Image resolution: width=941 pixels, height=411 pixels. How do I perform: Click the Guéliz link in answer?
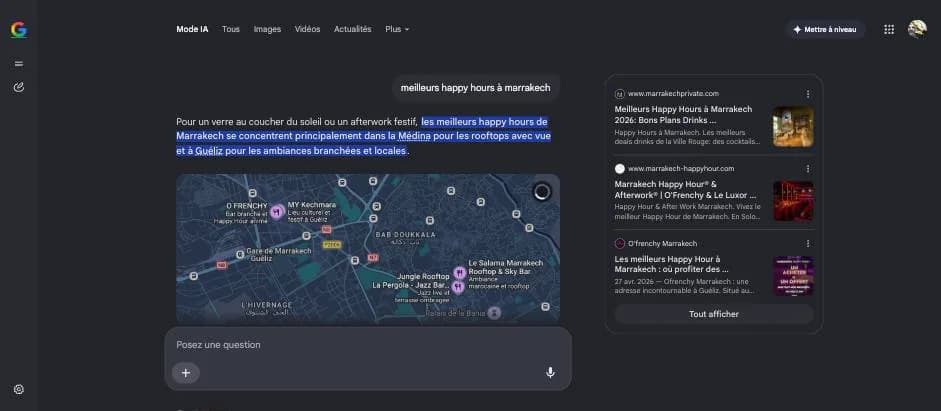[x=209, y=151]
